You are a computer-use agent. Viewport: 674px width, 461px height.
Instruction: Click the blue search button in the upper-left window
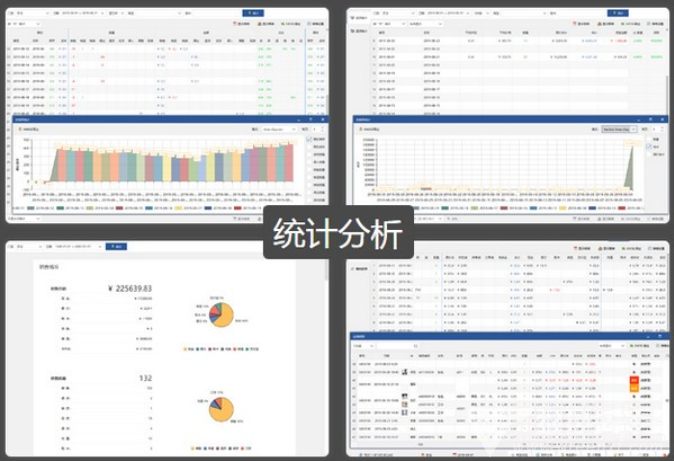point(253,13)
